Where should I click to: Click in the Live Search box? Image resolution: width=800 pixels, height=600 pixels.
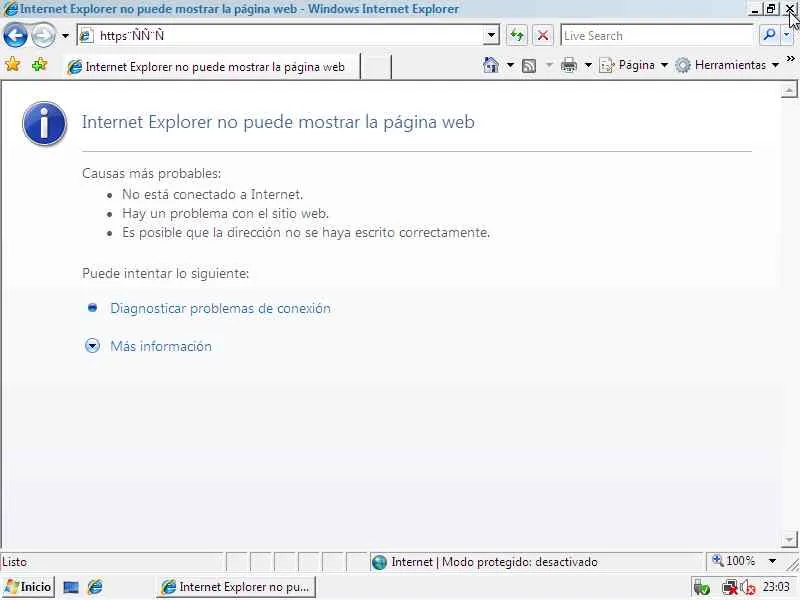point(657,36)
